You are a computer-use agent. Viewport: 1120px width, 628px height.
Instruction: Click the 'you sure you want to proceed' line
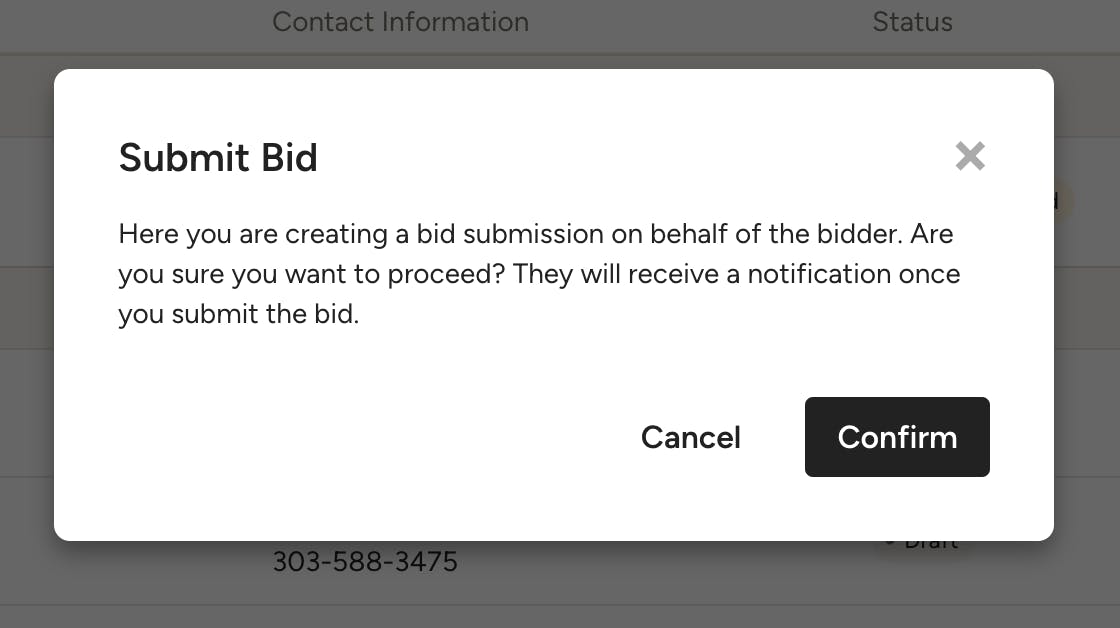[x=539, y=274]
